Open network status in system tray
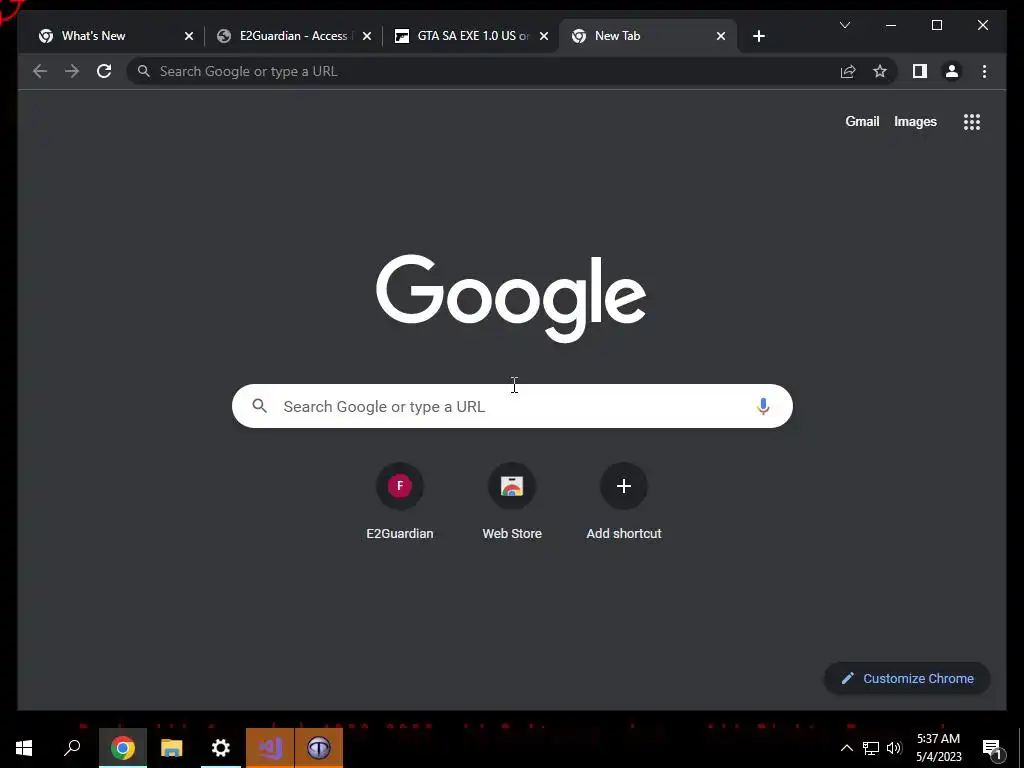 871,748
